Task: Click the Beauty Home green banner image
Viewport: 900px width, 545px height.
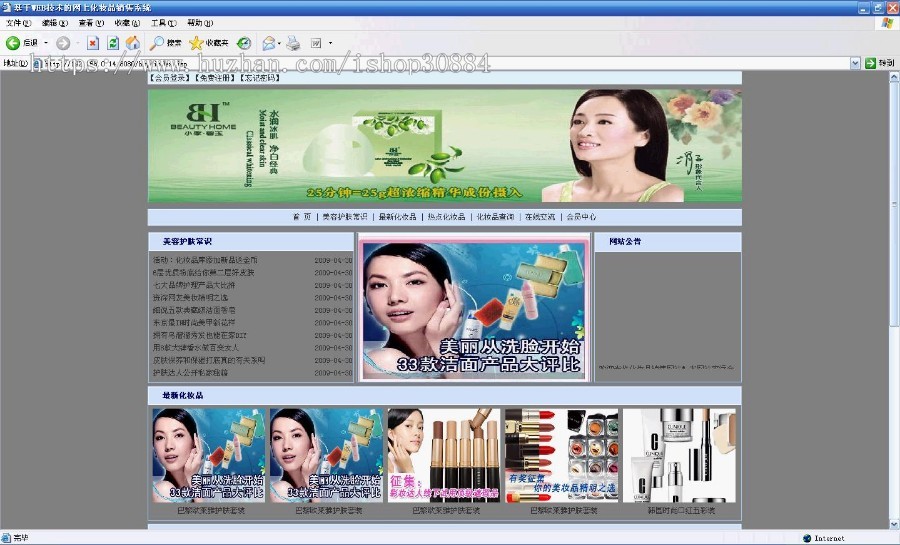Action: (445, 145)
